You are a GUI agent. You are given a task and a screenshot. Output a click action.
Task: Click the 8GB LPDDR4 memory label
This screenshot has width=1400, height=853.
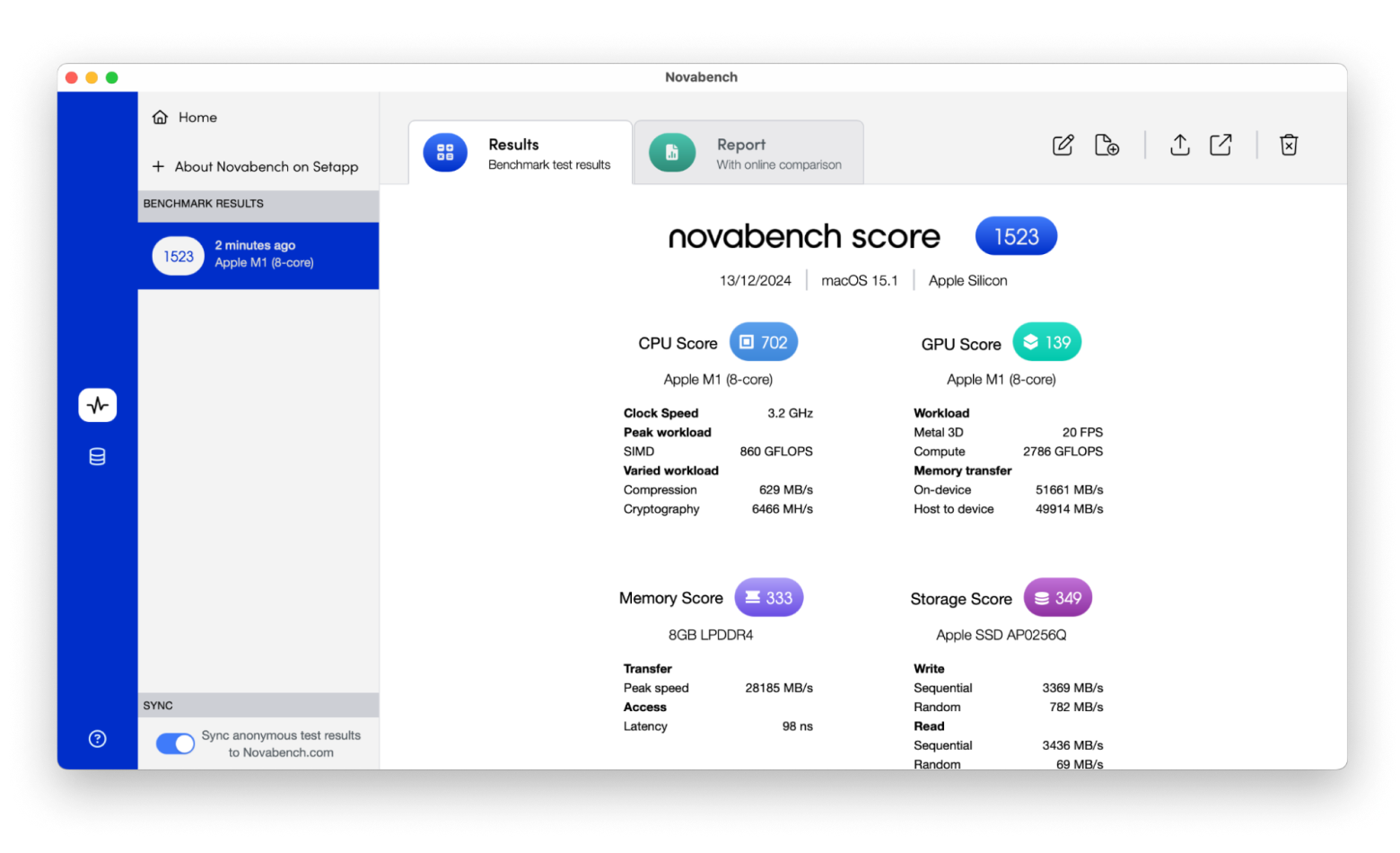coord(711,635)
